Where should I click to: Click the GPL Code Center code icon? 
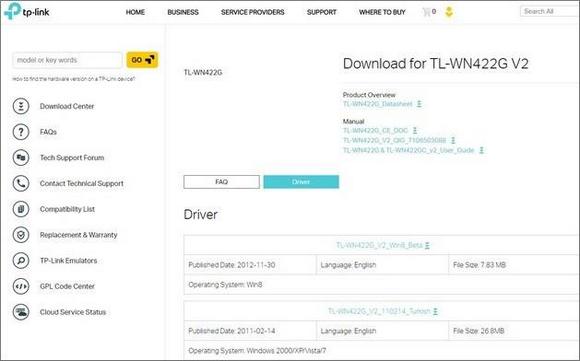[21, 286]
